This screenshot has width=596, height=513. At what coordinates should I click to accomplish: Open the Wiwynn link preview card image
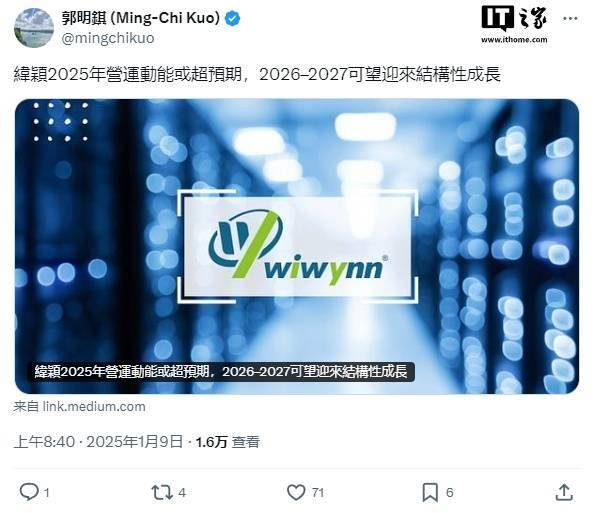(297, 246)
